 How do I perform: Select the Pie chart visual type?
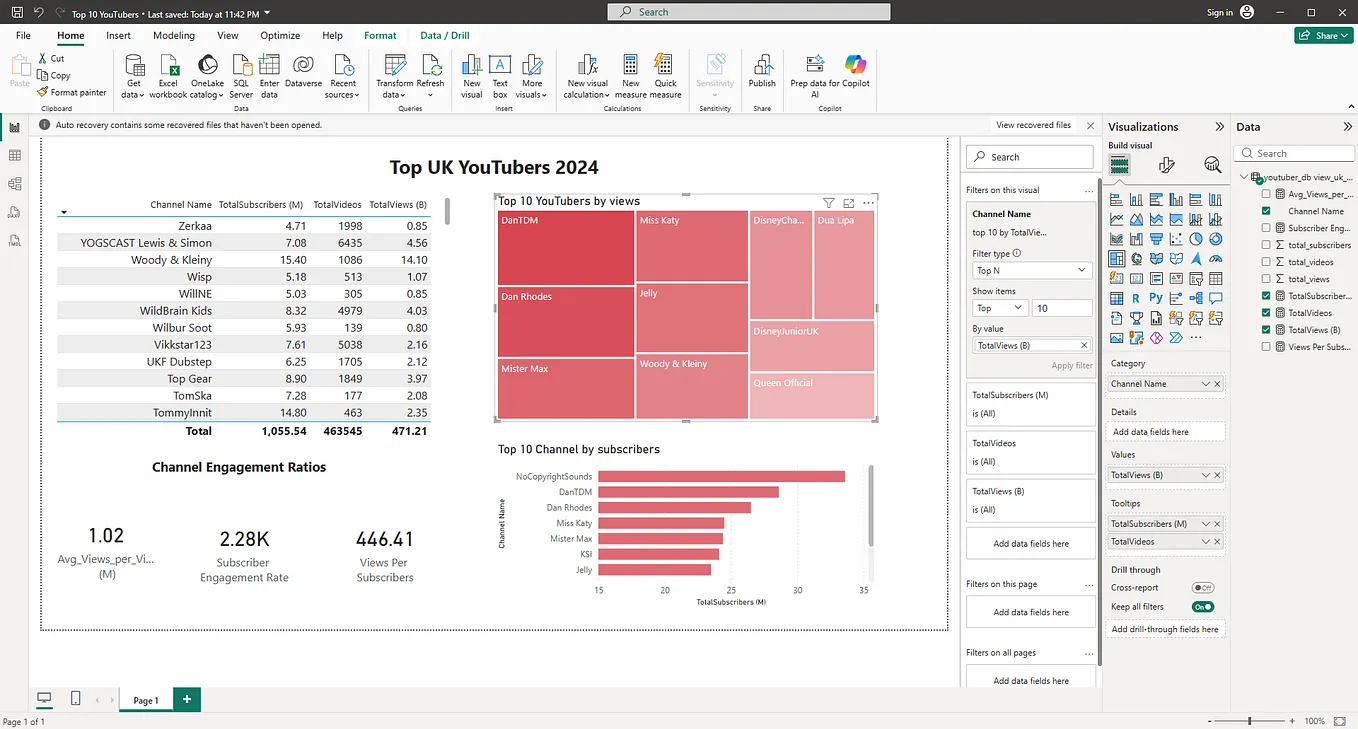1196,239
